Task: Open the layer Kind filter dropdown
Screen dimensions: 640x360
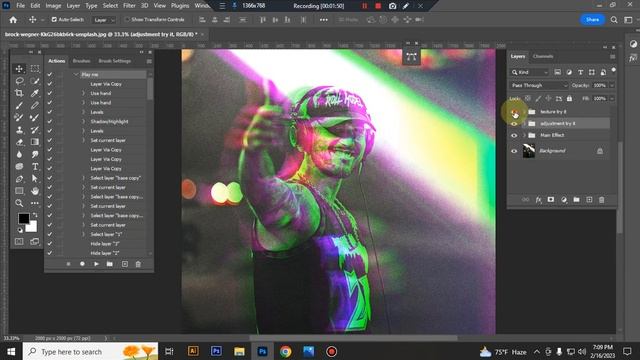Action: click(x=529, y=72)
